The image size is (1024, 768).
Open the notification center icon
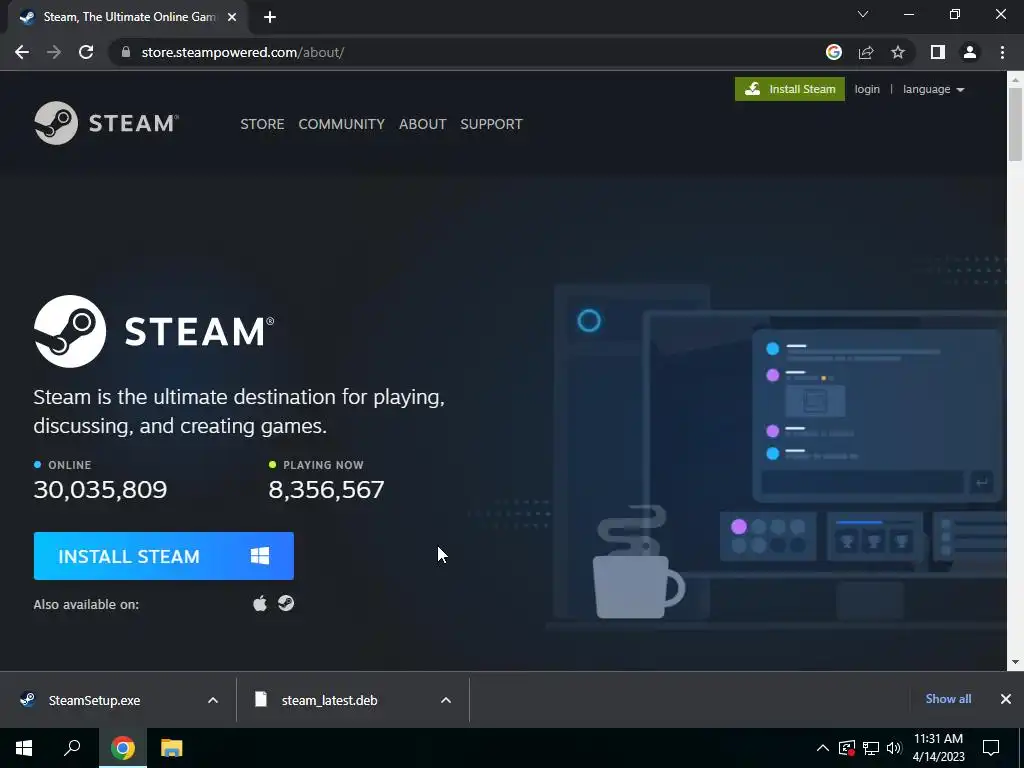(x=991, y=748)
